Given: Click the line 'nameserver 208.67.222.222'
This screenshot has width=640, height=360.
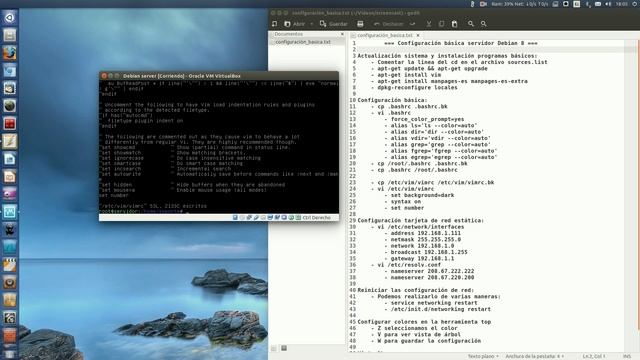Looking at the screenshot, I should tap(432, 271).
